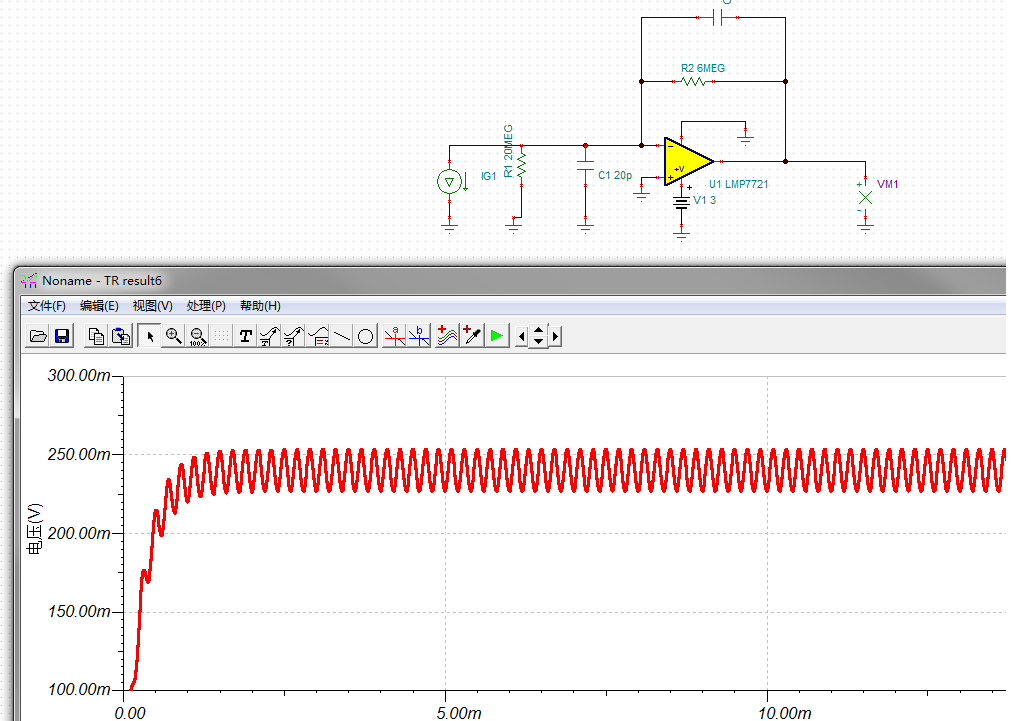Open the 帮助(H) menu
The width and height of the screenshot is (1019, 721).
(260, 306)
